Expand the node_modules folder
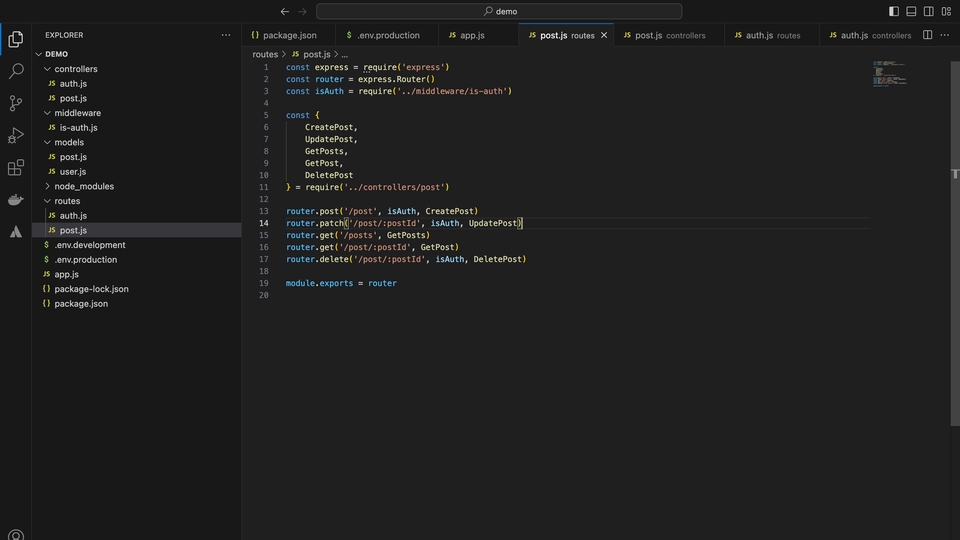This screenshot has height=540, width=960. 83,186
